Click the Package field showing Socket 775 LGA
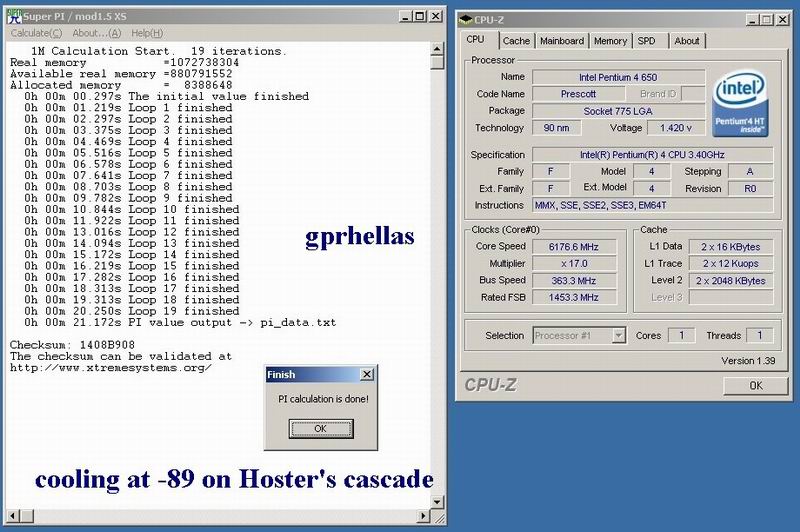Viewport: 800px width, 532px height. [618, 111]
